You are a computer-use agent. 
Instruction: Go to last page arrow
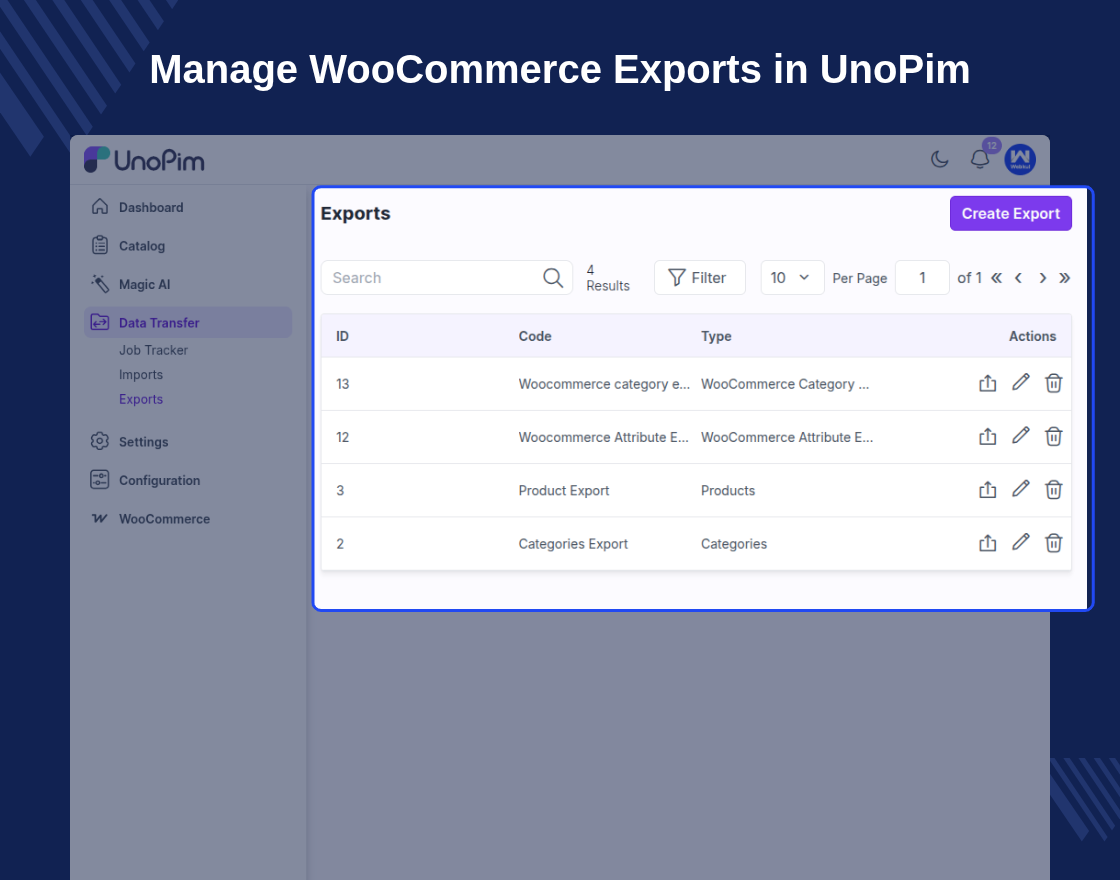(x=1064, y=278)
